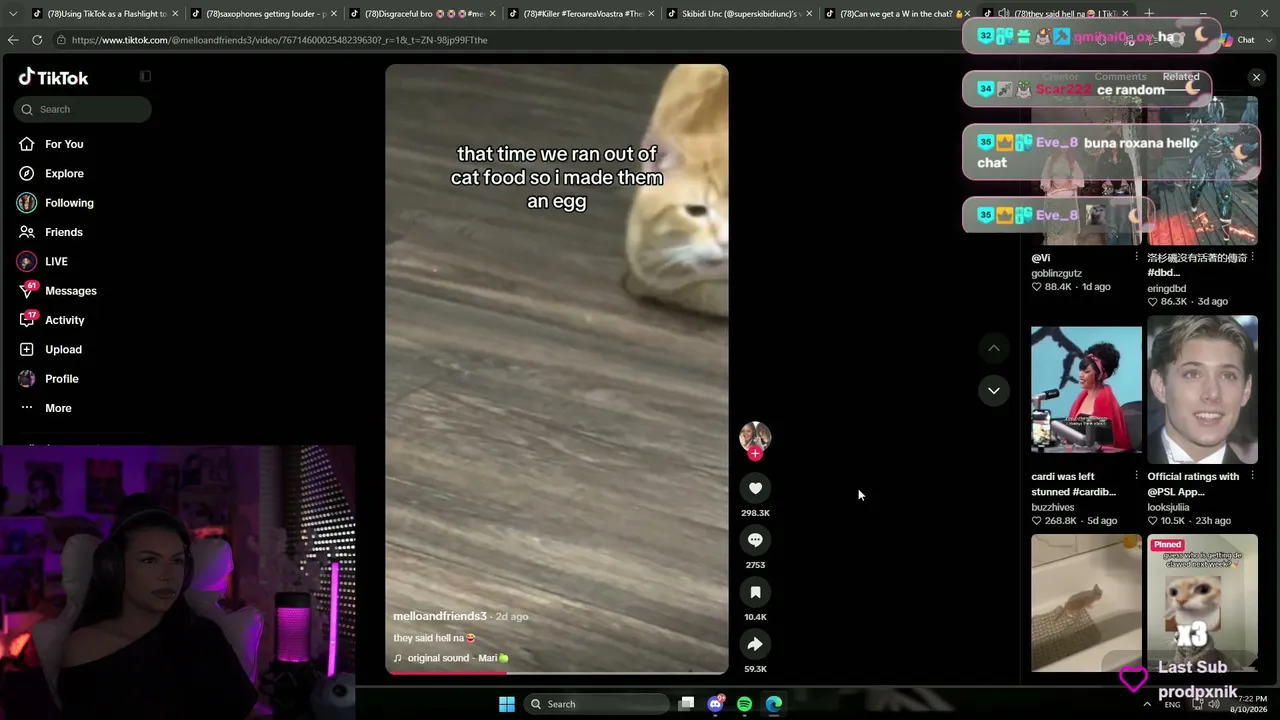The height and width of the screenshot is (720, 1280).
Task: Click the TikTok logo
Action: coord(54,77)
